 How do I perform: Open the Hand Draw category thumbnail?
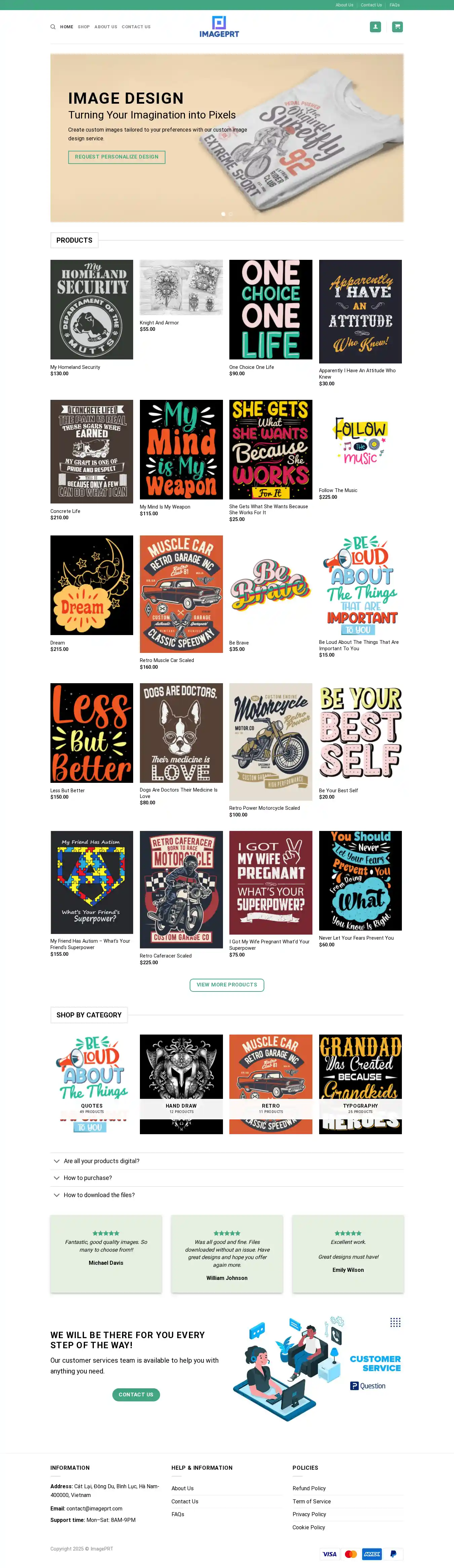[181, 1083]
